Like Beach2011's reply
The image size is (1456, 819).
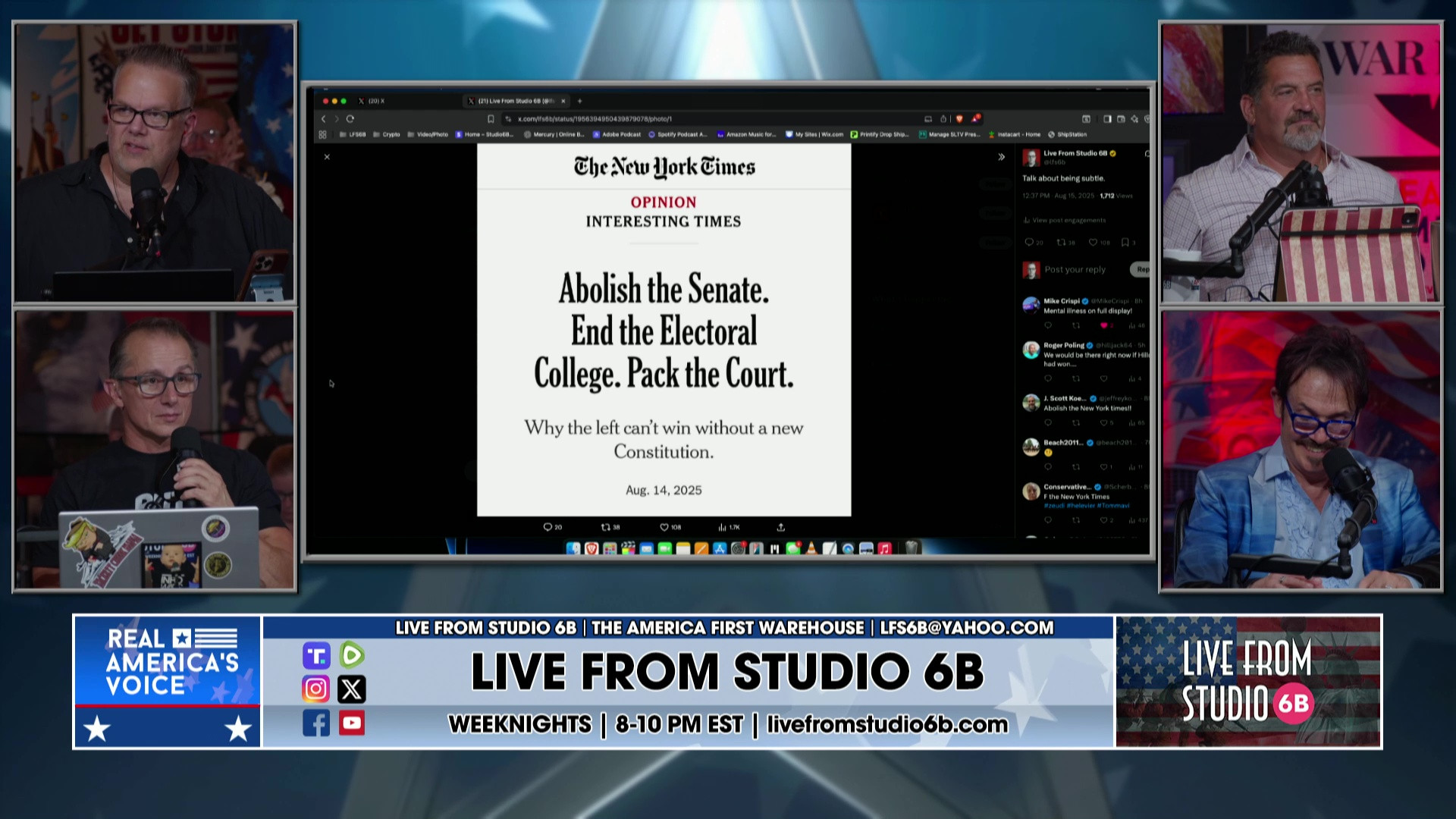pos(1106,467)
